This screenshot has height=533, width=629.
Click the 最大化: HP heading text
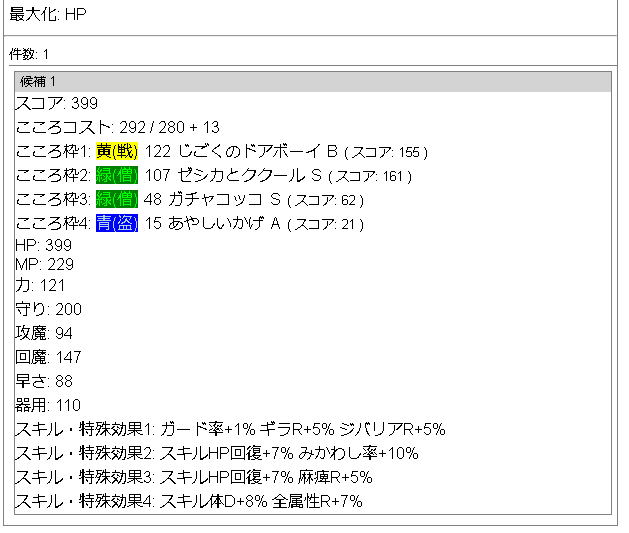coord(48,15)
